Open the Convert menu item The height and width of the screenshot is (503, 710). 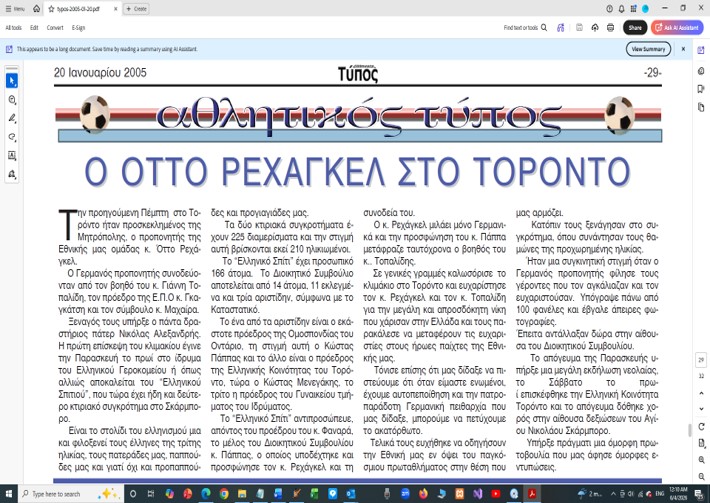point(55,28)
